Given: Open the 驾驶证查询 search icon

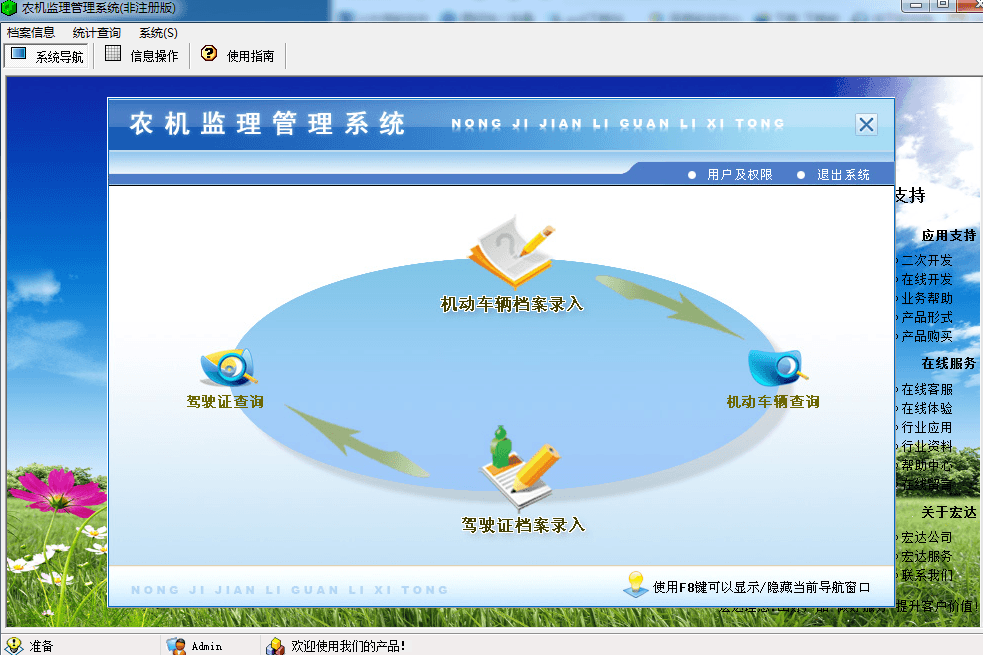Looking at the screenshot, I should [229, 366].
